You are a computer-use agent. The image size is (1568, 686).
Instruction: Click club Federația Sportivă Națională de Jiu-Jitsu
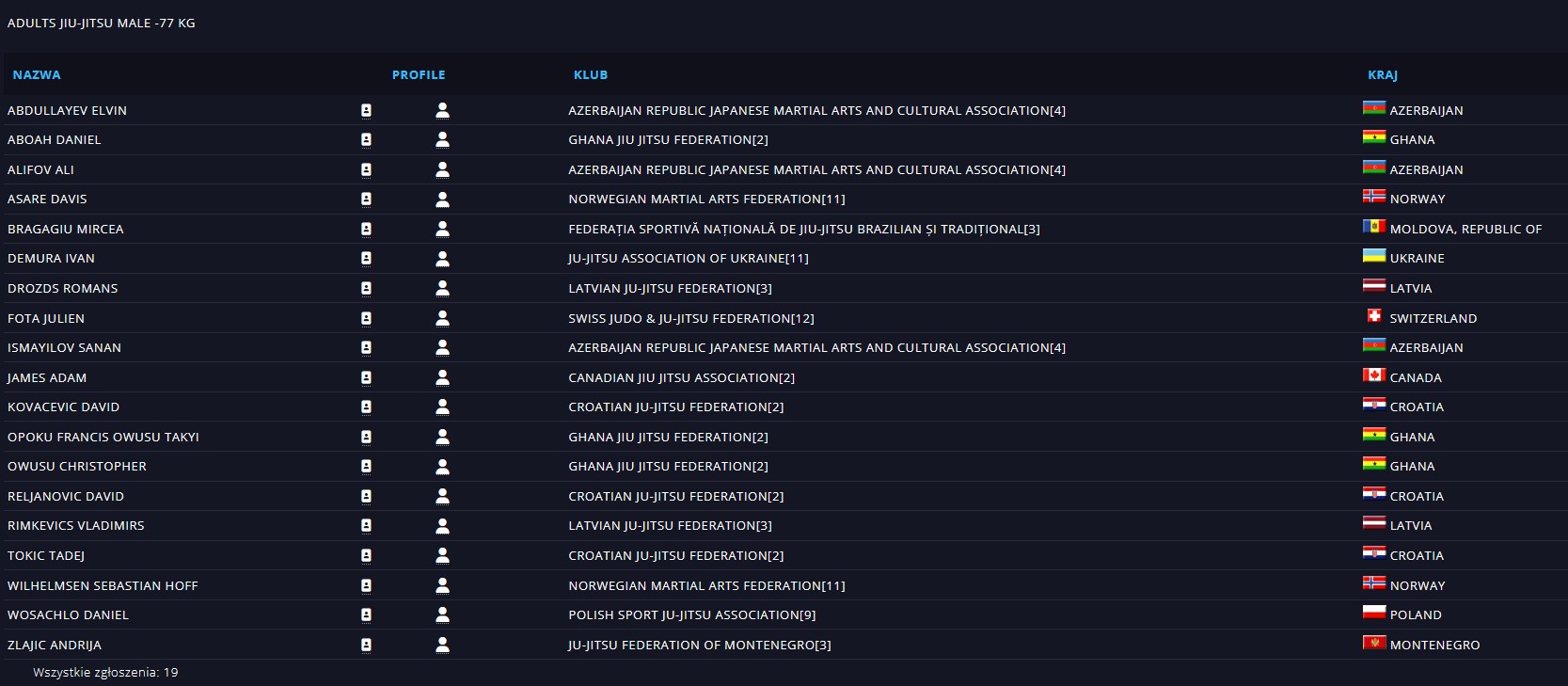pyautogui.click(x=804, y=229)
